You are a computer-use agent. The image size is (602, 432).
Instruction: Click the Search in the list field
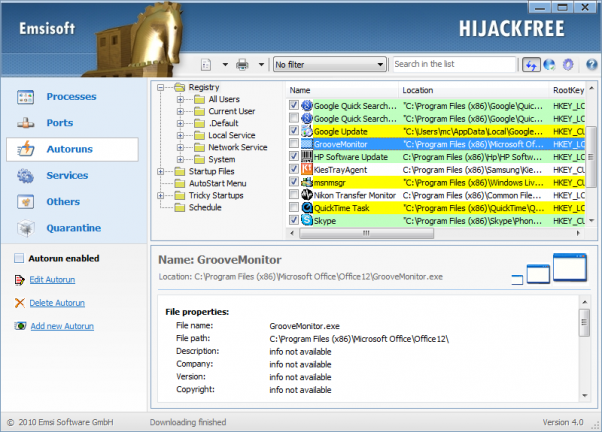tap(454, 65)
